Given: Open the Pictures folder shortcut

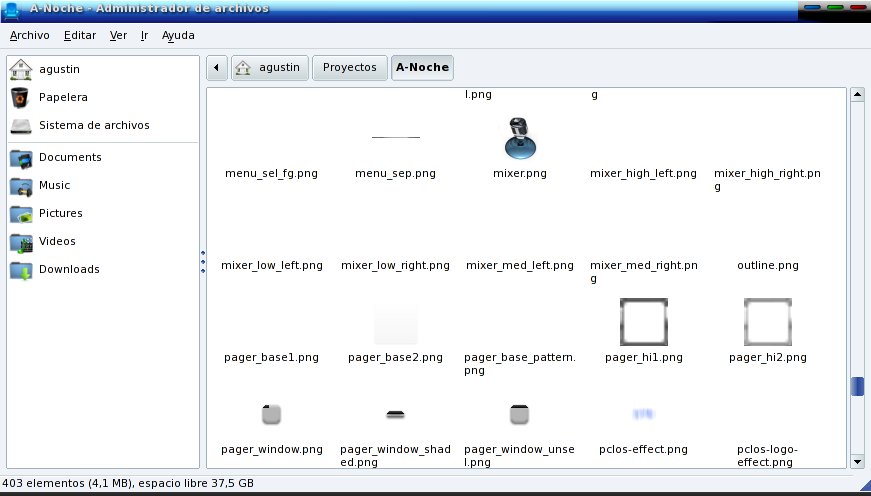Looking at the screenshot, I should point(60,214).
